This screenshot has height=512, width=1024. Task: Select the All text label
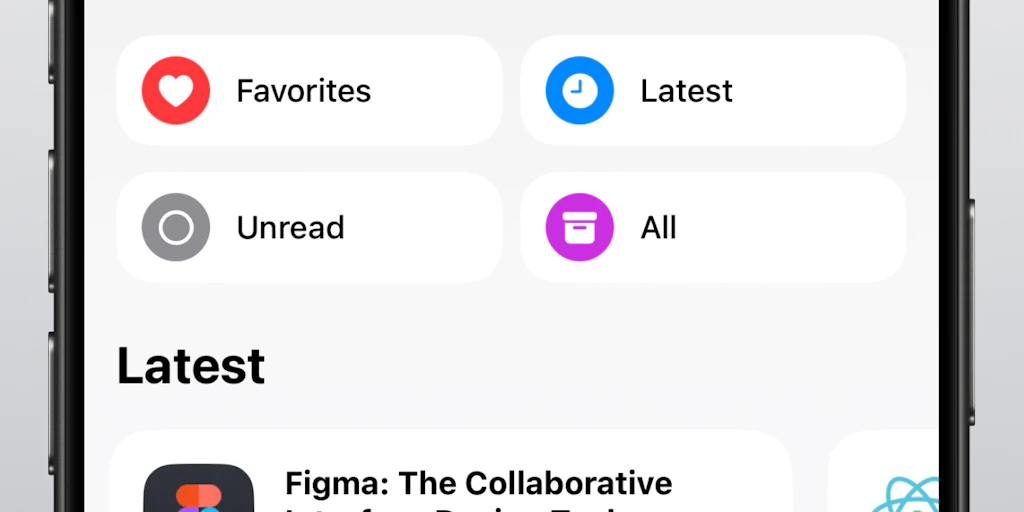pos(658,228)
